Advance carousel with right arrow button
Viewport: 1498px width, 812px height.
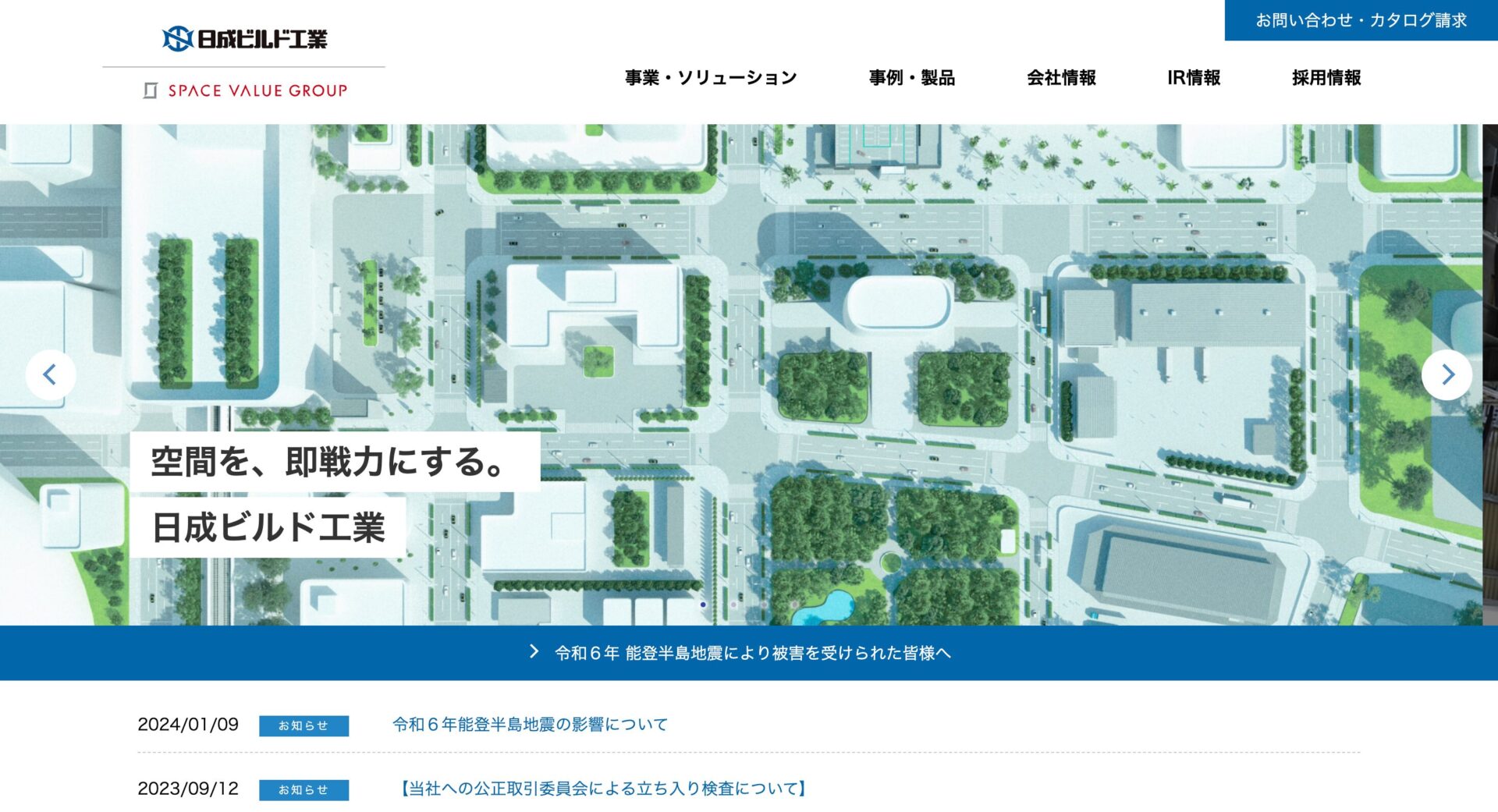(1447, 375)
